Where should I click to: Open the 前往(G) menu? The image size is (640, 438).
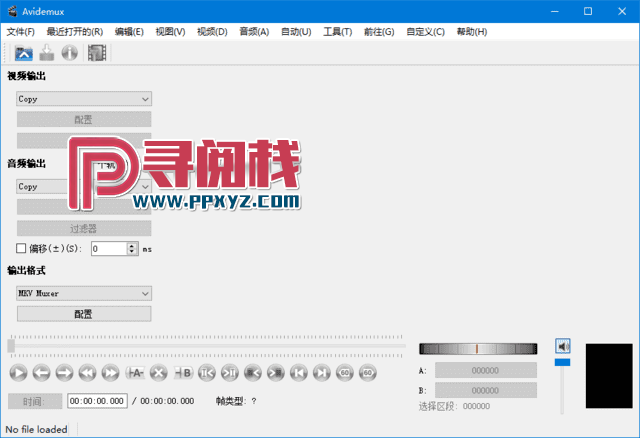(379, 31)
